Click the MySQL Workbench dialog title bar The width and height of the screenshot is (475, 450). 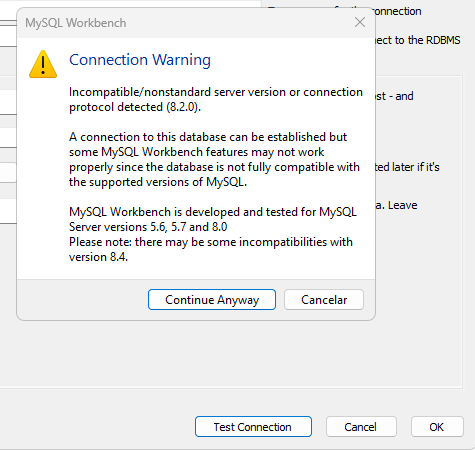187,23
